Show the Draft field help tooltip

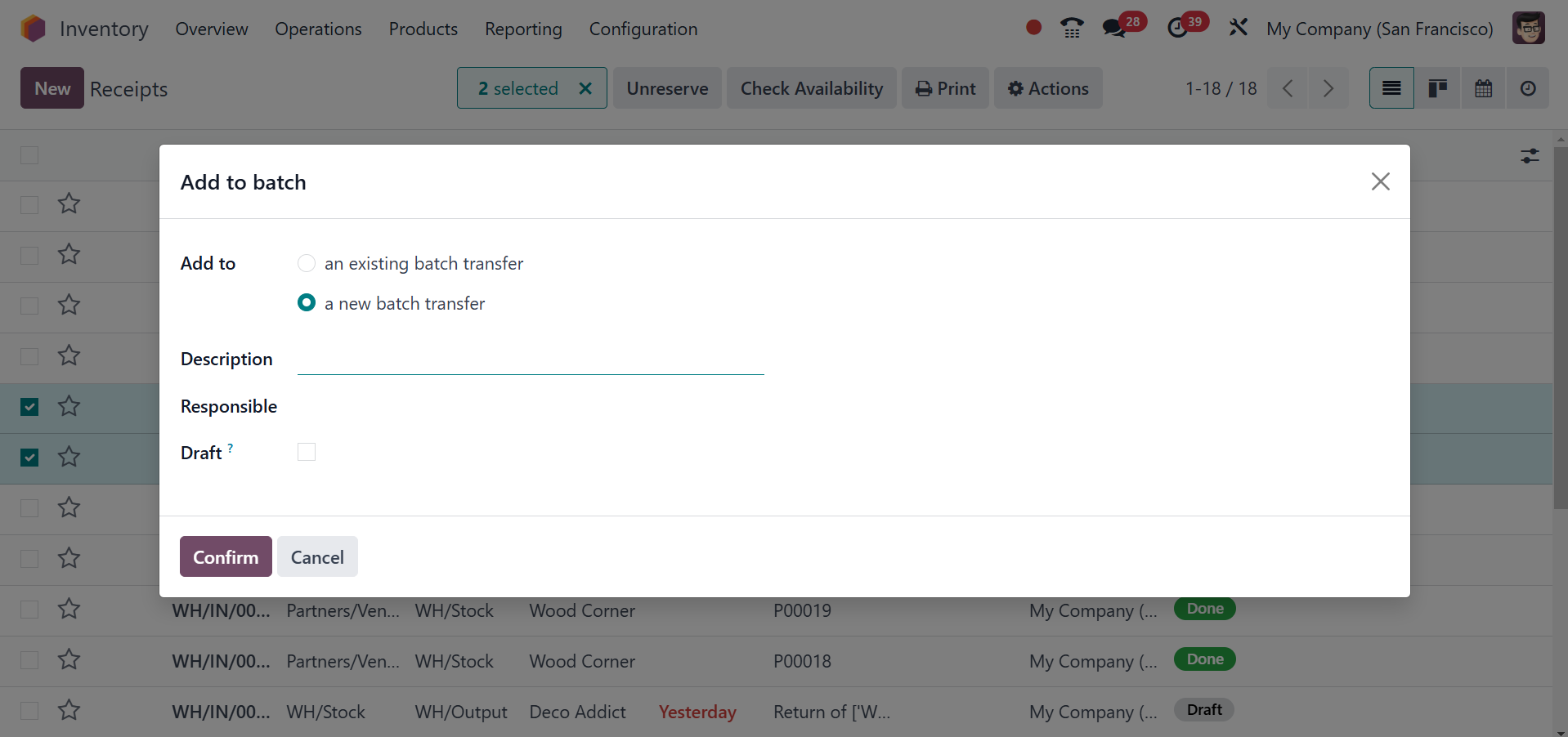coord(231,447)
